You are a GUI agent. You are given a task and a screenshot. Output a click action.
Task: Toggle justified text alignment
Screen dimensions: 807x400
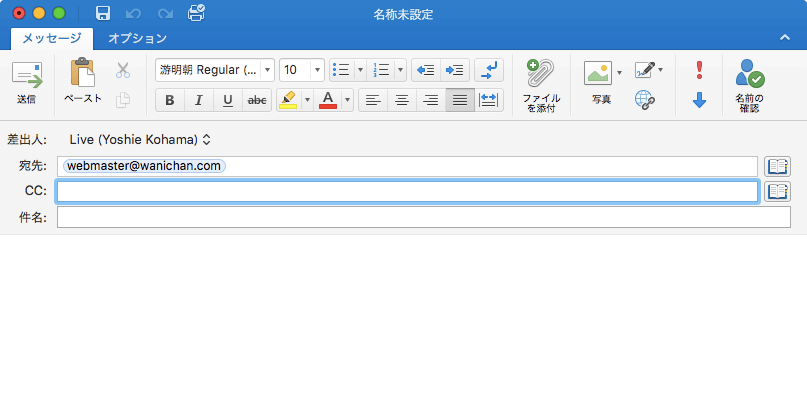point(460,100)
